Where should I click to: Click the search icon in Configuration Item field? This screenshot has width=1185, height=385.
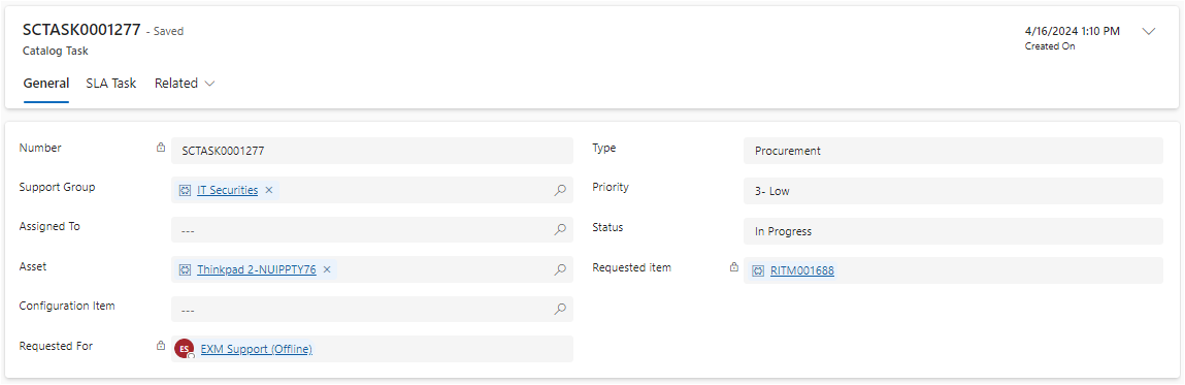pos(560,309)
